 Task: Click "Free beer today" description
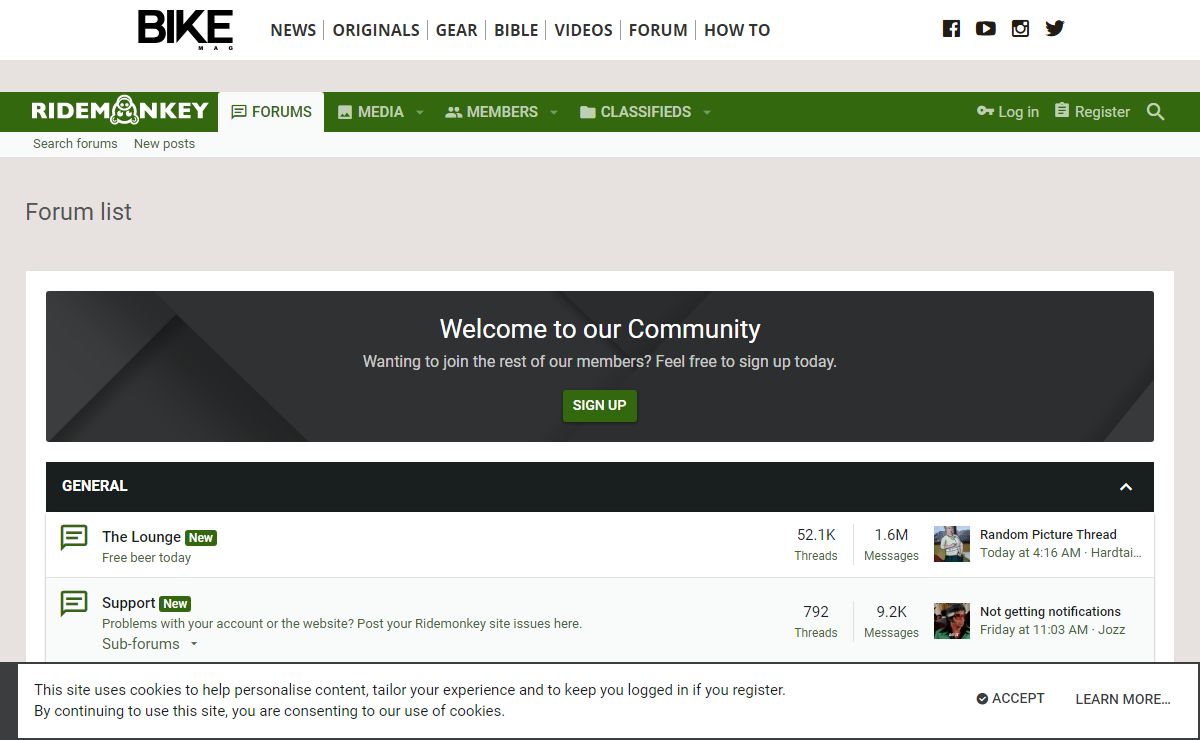(x=146, y=558)
